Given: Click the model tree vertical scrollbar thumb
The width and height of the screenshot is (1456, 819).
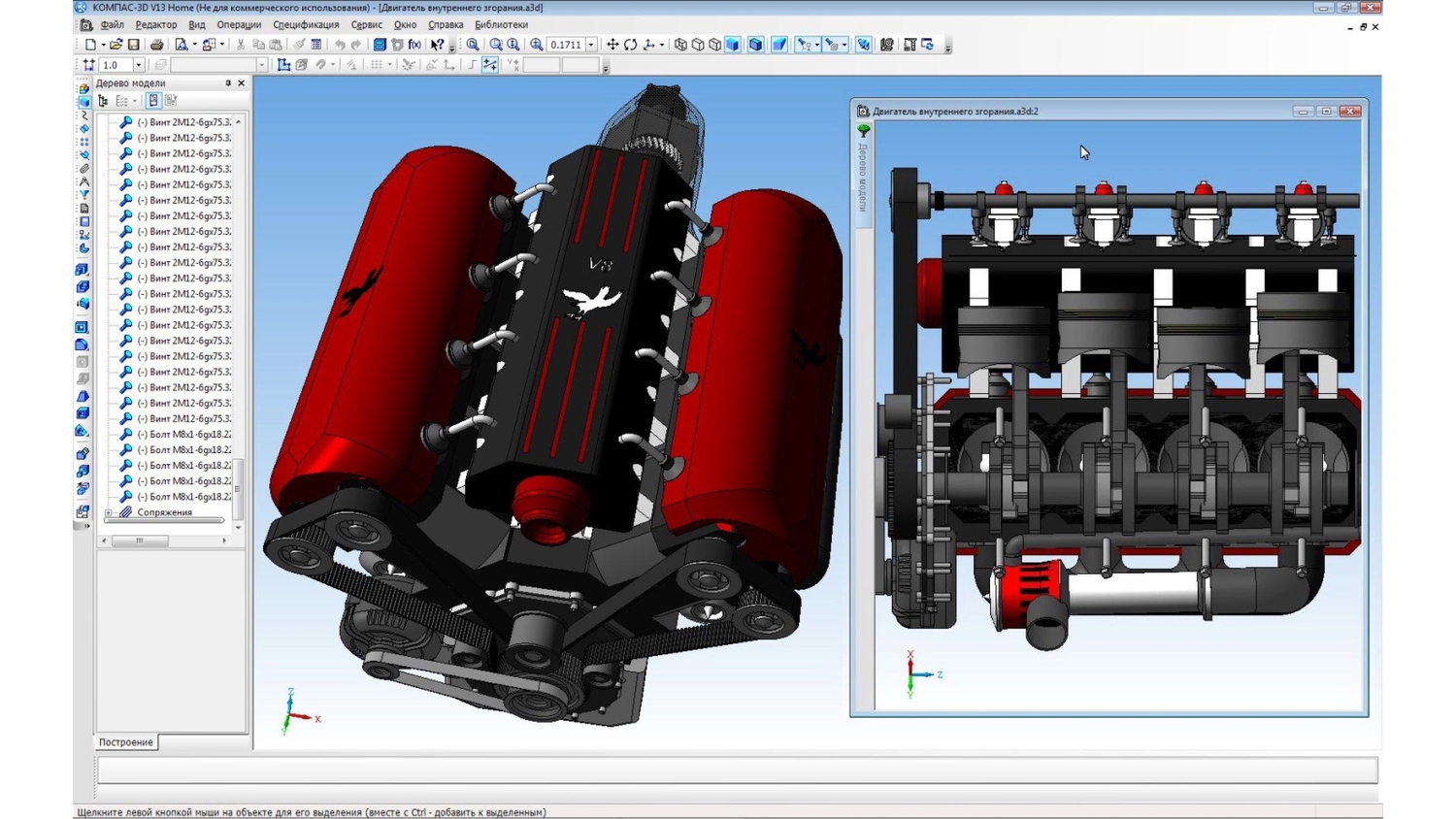Looking at the screenshot, I should pyautogui.click(x=238, y=490).
